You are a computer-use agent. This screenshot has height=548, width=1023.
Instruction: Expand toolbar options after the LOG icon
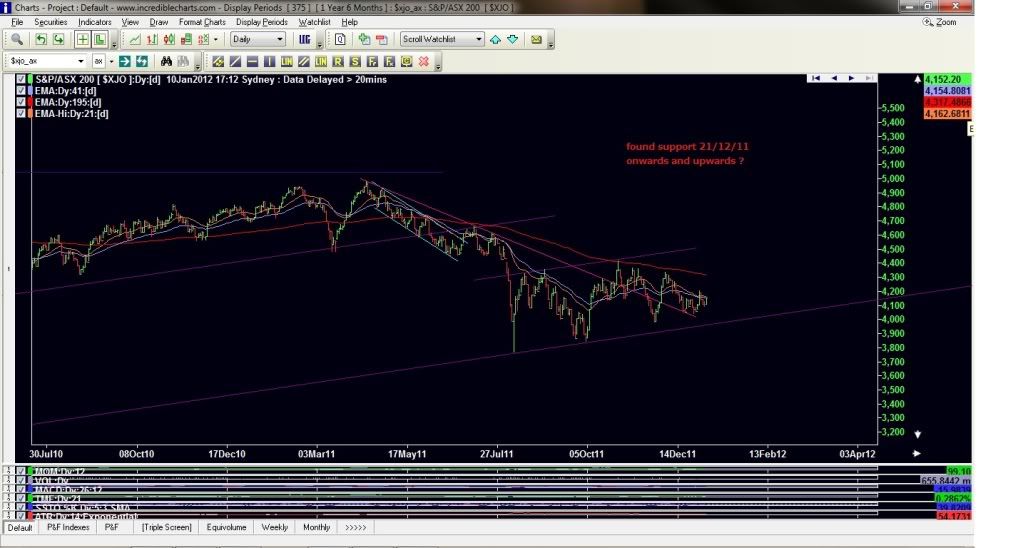coord(320,44)
